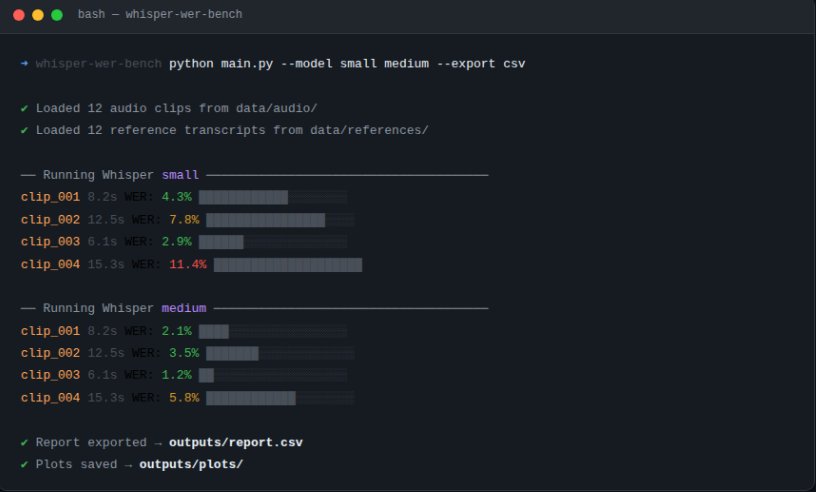Click the 'Plots saved' text

pos(76,464)
